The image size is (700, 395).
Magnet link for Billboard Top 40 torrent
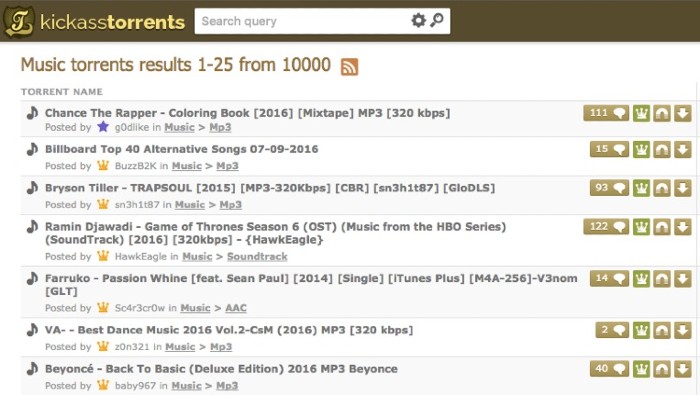662,149
